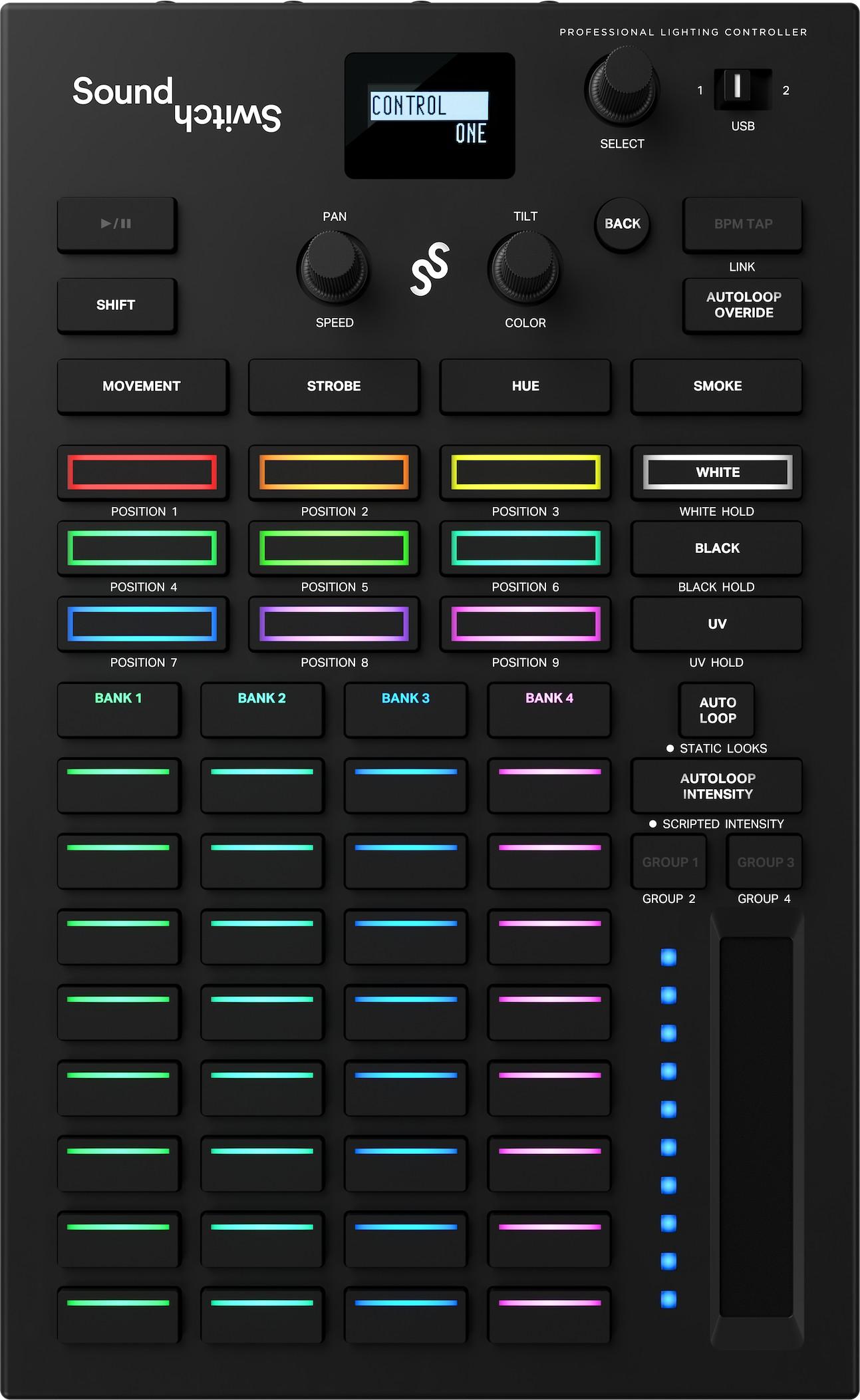Choose the cyan Position 6 pad

pos(525,548)
